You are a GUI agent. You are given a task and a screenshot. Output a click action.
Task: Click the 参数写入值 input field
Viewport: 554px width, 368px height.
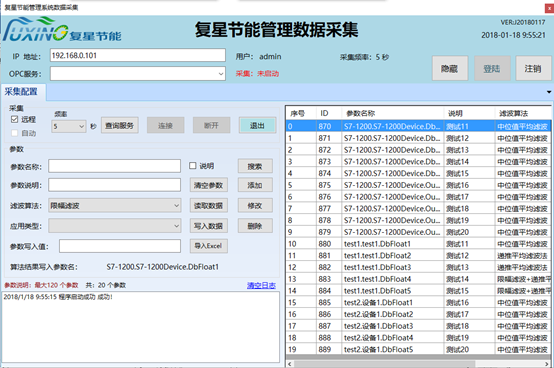[120, 246]
